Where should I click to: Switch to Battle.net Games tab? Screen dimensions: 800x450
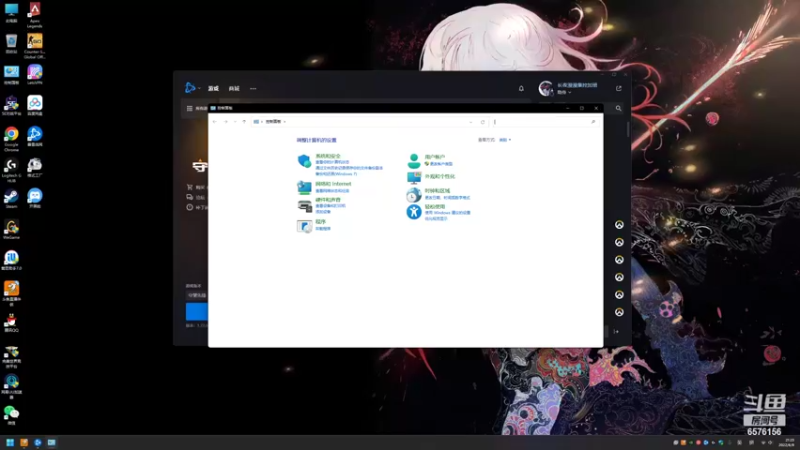(x=213, y=88)
